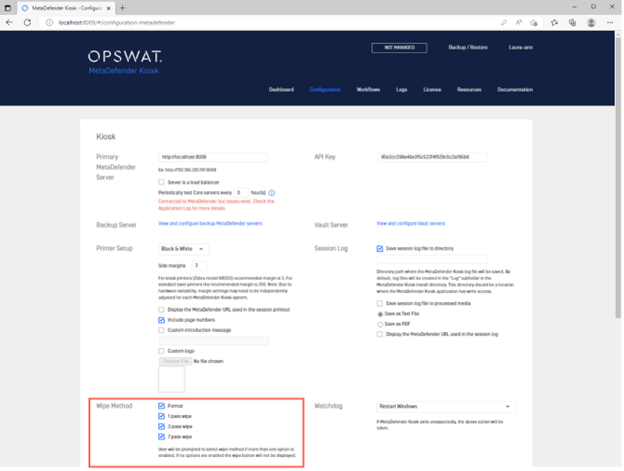Image resolution: width=624 pixels, height=471 pixels.
Task: Click the info icon next to hour(s)
Action: [x=272, y=193]
